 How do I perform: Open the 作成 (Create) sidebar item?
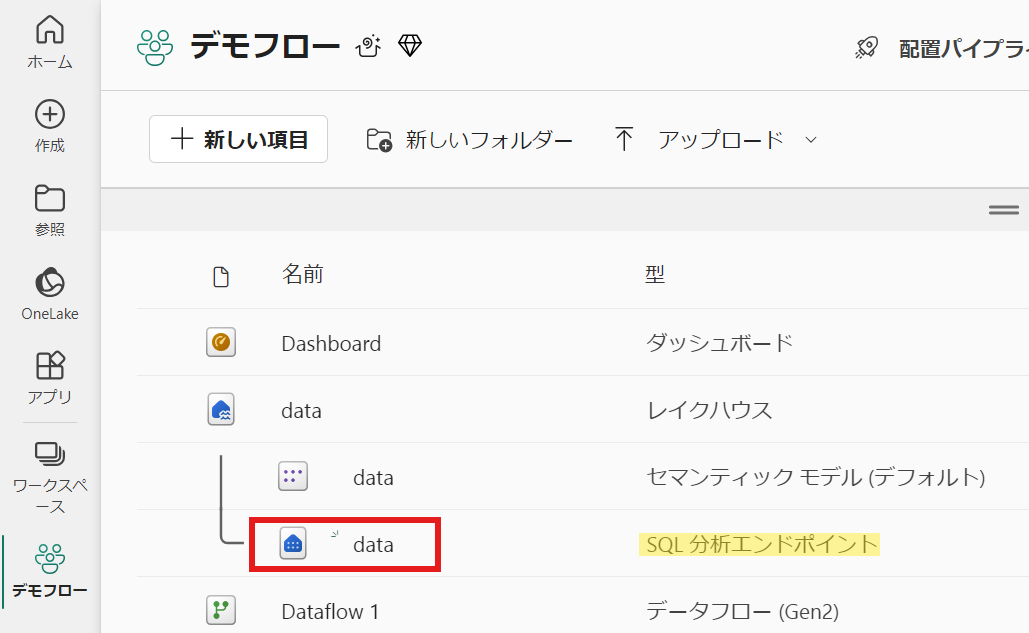tap(50, 126)
